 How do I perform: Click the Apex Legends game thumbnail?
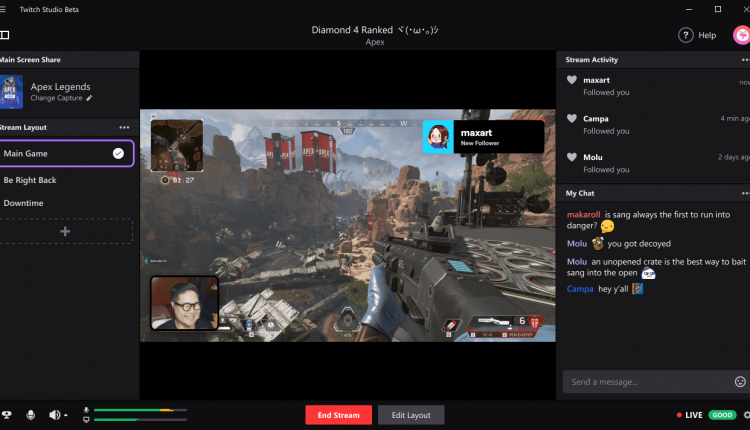[11, 92]
